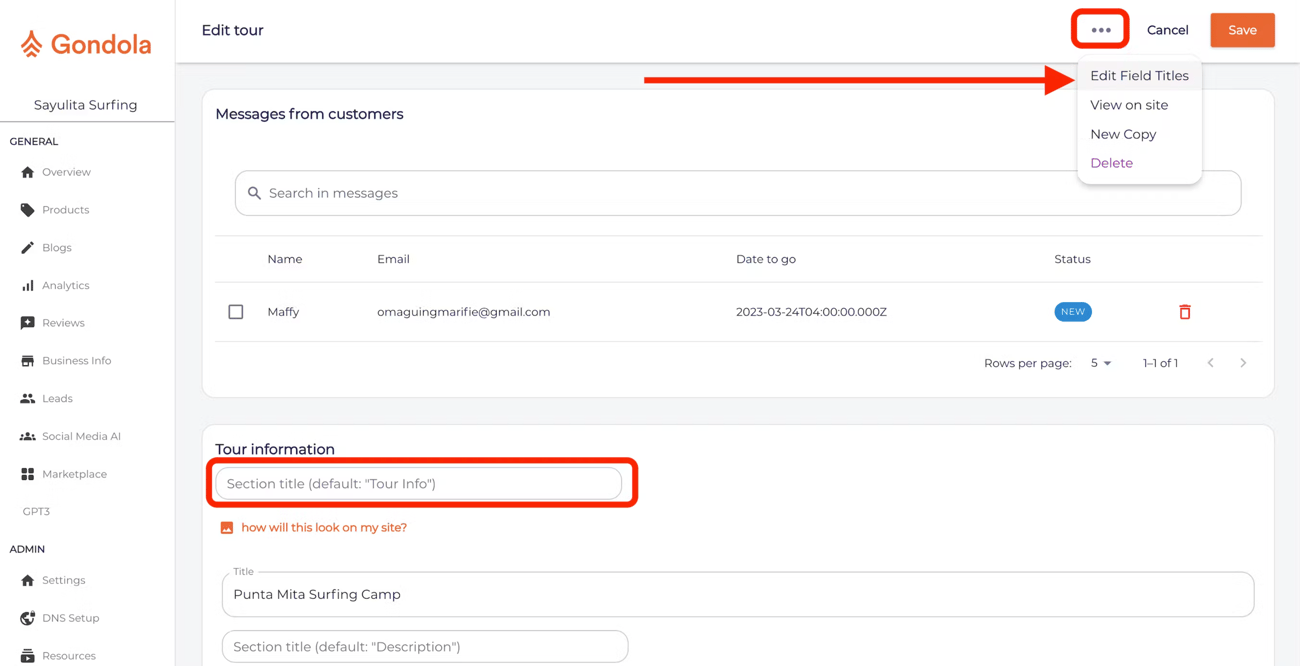1300x666 pixels.
Task: Click the Blogs pencil icon
Action: point(28,248)
